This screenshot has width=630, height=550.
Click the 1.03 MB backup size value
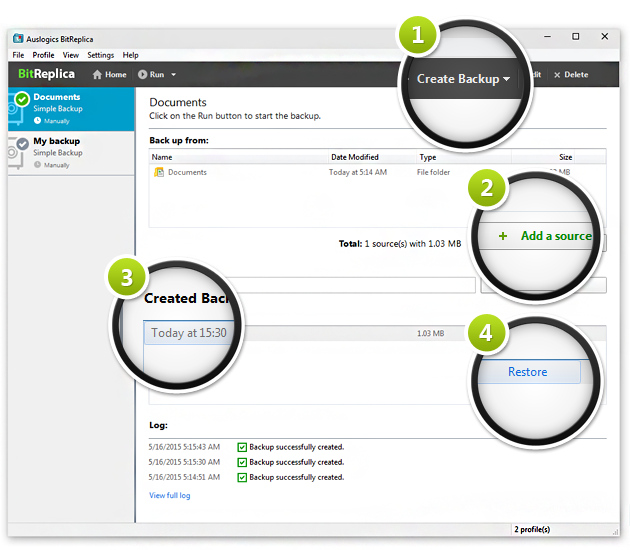(x=430, y=333)
